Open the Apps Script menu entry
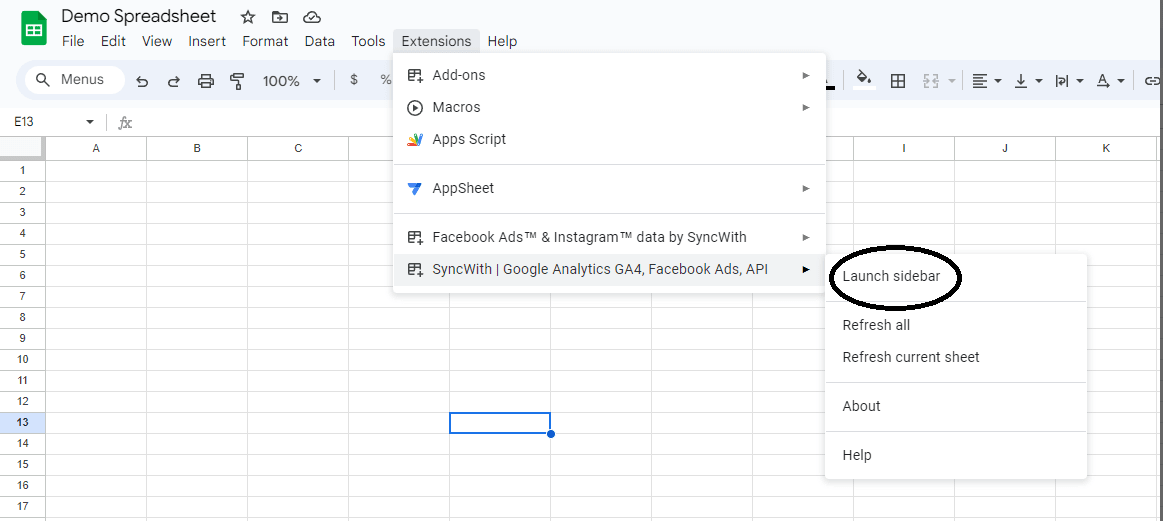Image resolution: width=1163 pixels, height=521 pixels. tap(469, 139)
